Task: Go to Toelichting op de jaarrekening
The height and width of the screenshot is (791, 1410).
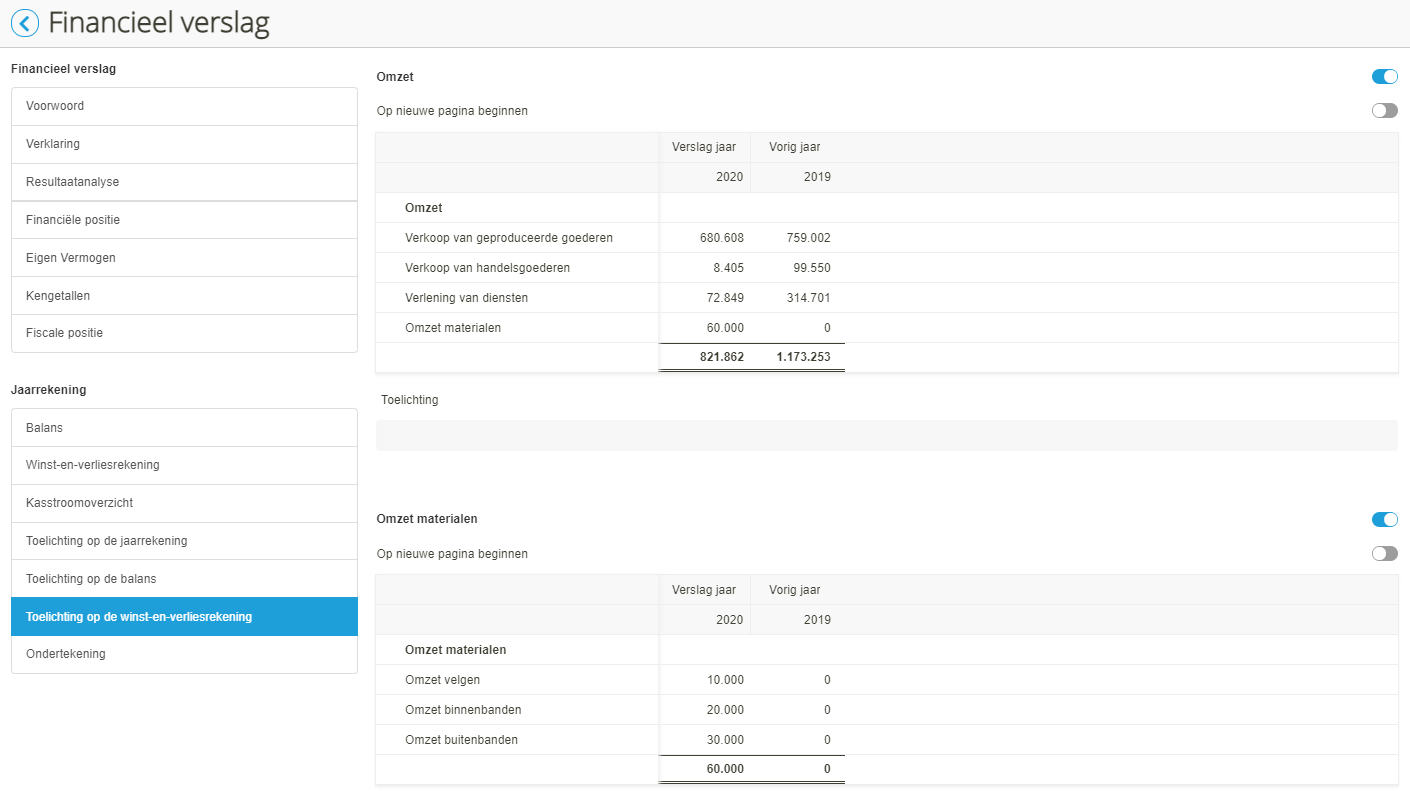Action: pyautogui.click(x=184, y=541)
